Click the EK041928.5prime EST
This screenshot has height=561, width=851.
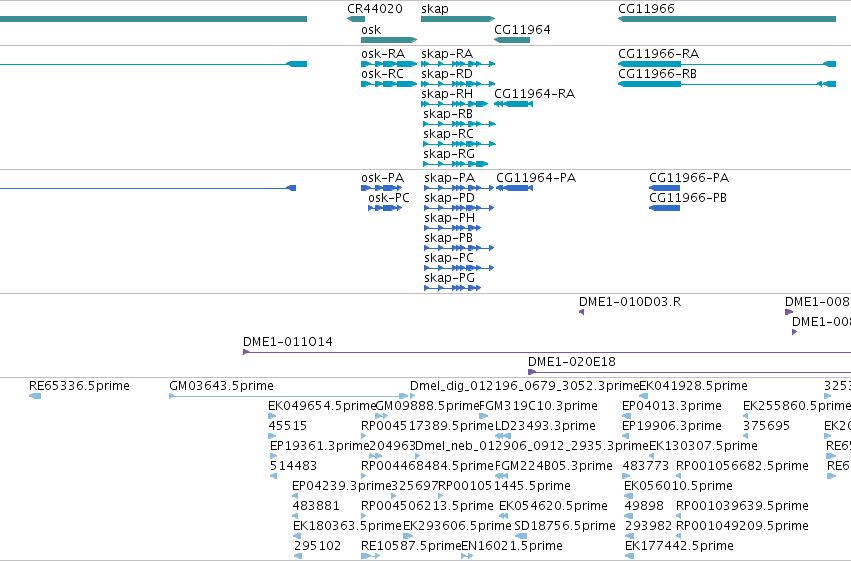(x=643, y=396)
